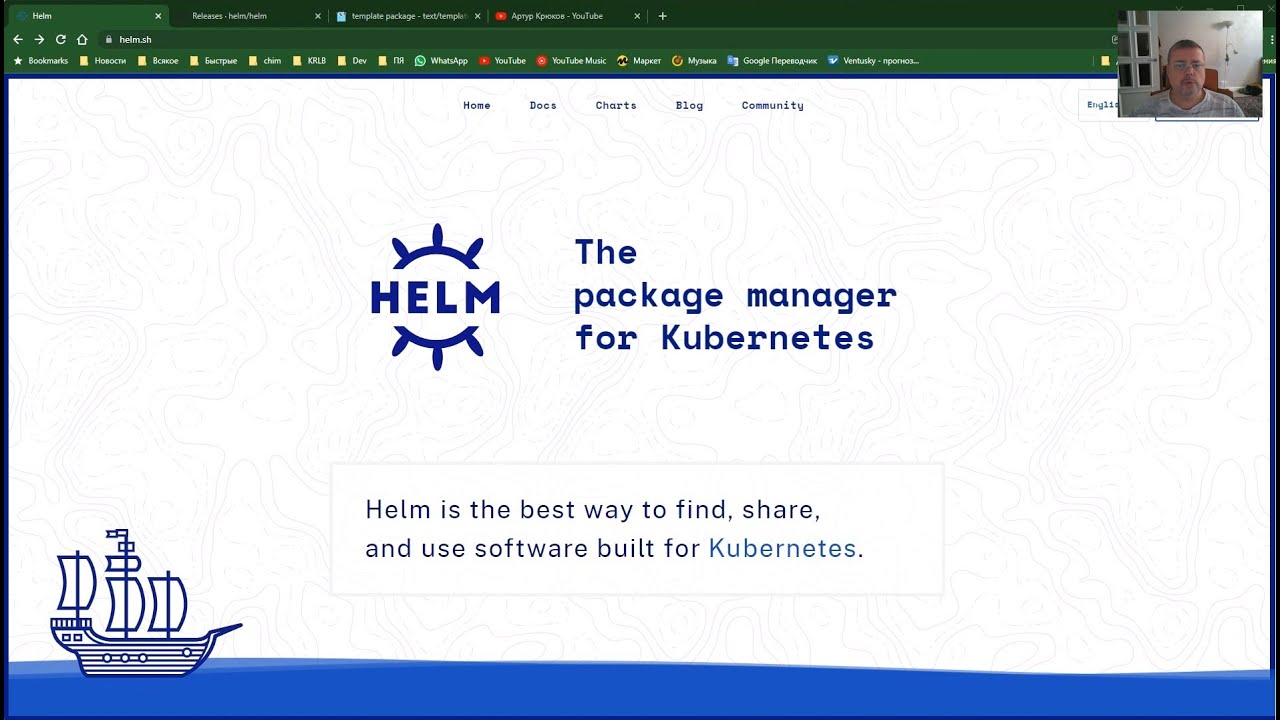Click the text 'Helm is the best way'

(x=499, y=509)
